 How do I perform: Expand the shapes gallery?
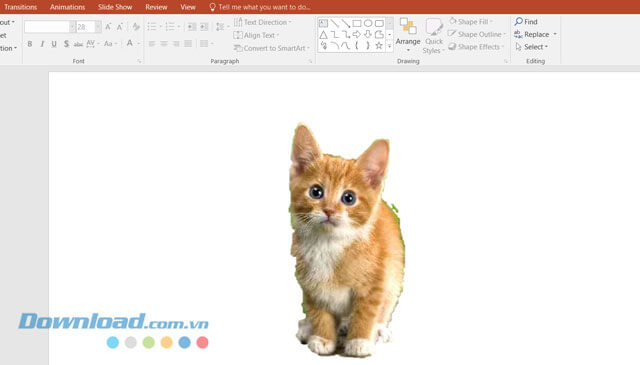pos(389,47)
